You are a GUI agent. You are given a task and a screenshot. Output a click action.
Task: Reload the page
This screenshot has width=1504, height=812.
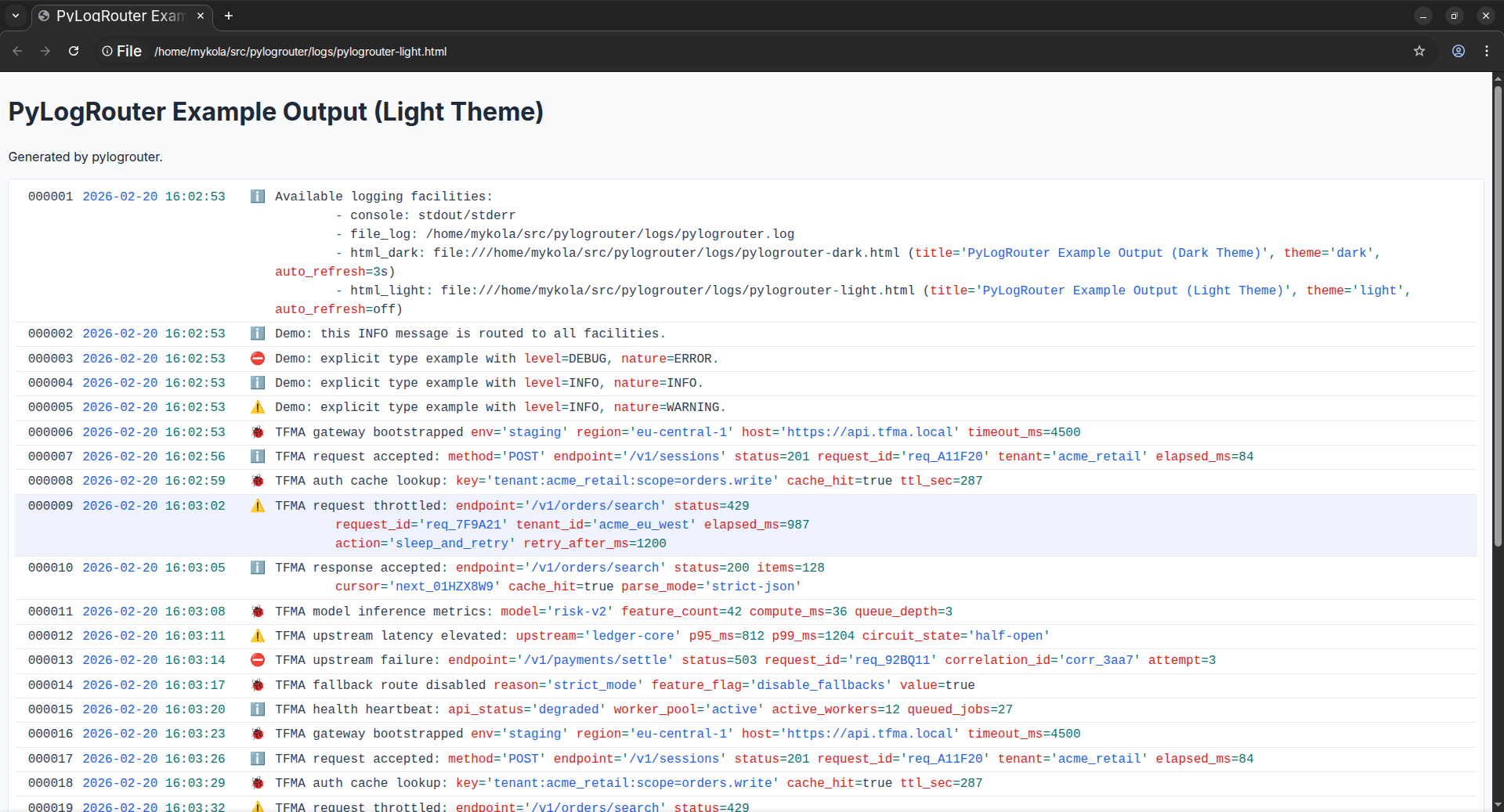[x=74, y=51]
